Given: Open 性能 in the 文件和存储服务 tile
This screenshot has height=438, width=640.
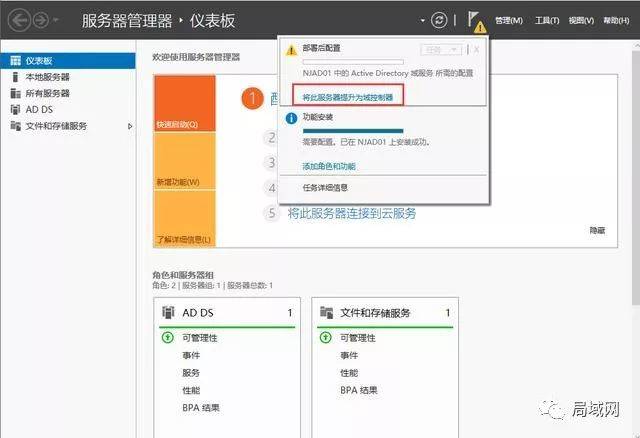Looking at the screenshot, I should point(349,373).
